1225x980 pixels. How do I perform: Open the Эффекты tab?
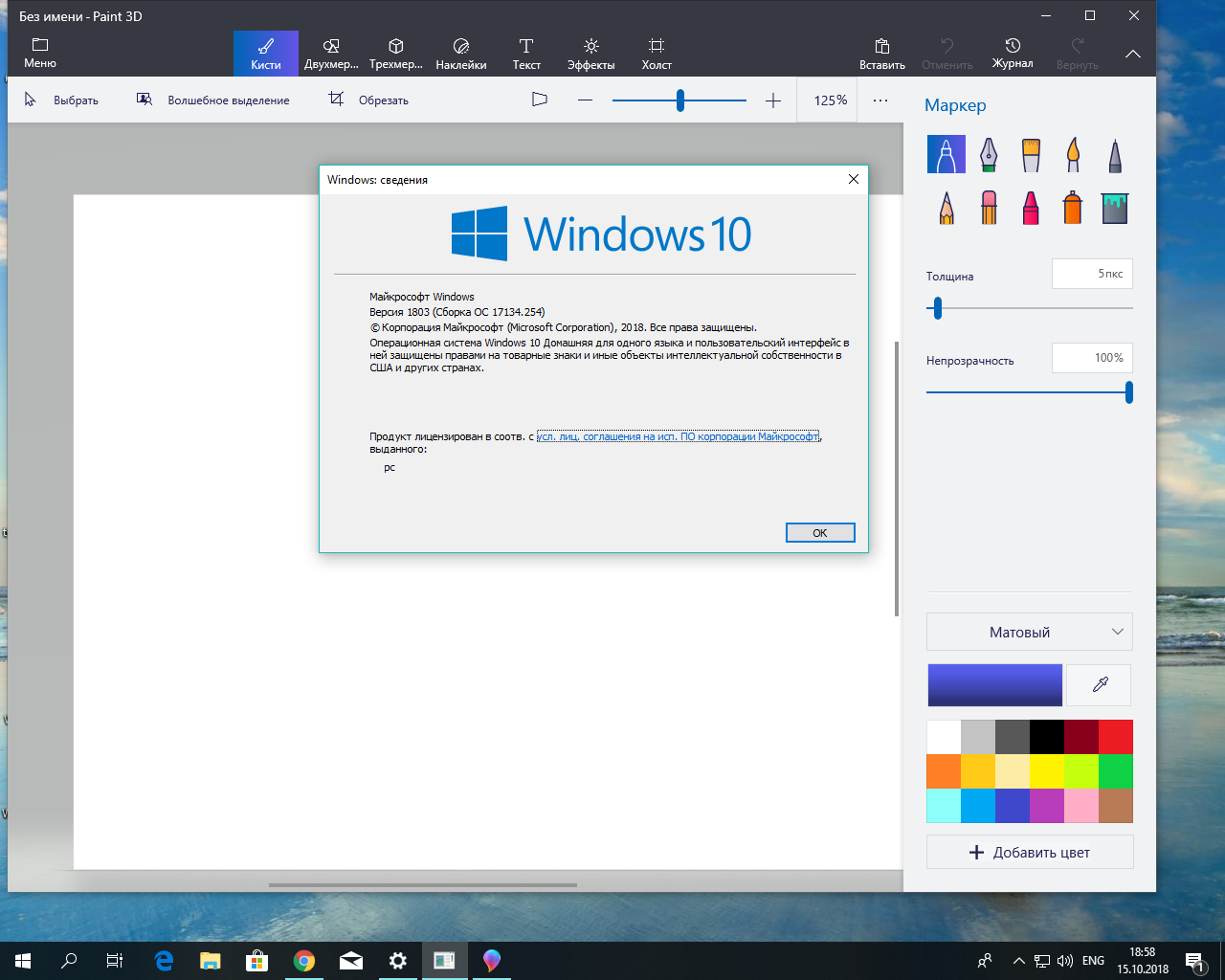[591, 54]
